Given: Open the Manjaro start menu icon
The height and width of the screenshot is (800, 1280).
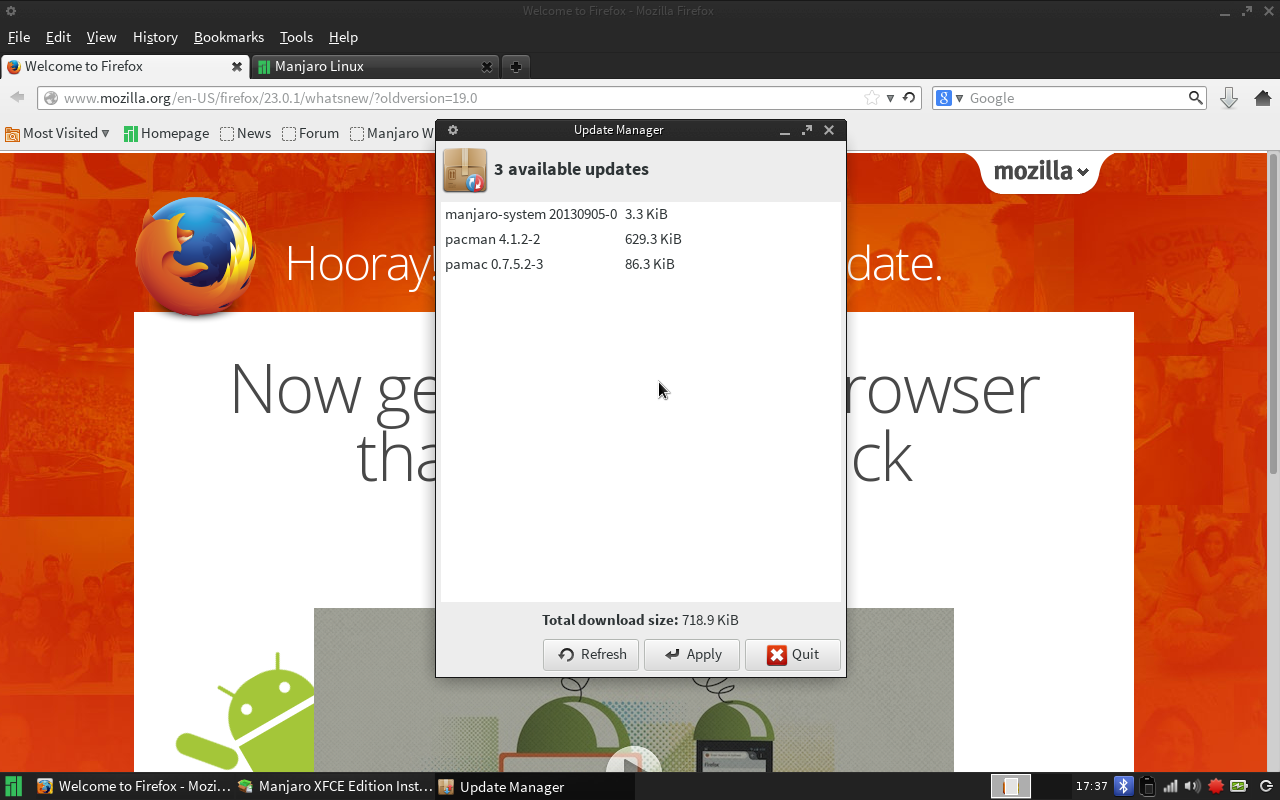Looking at the screenshot, I should click(x=14, y=787).
